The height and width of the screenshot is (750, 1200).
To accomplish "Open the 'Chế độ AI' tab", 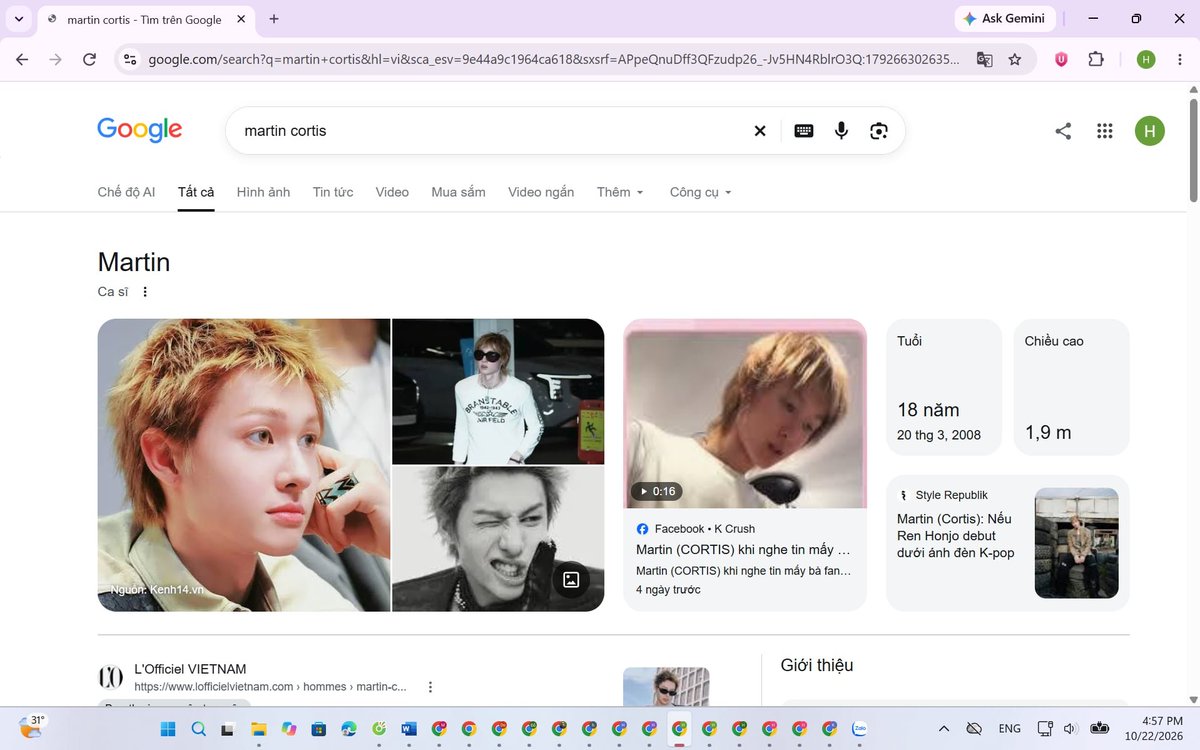I will (x=126, y=192).
